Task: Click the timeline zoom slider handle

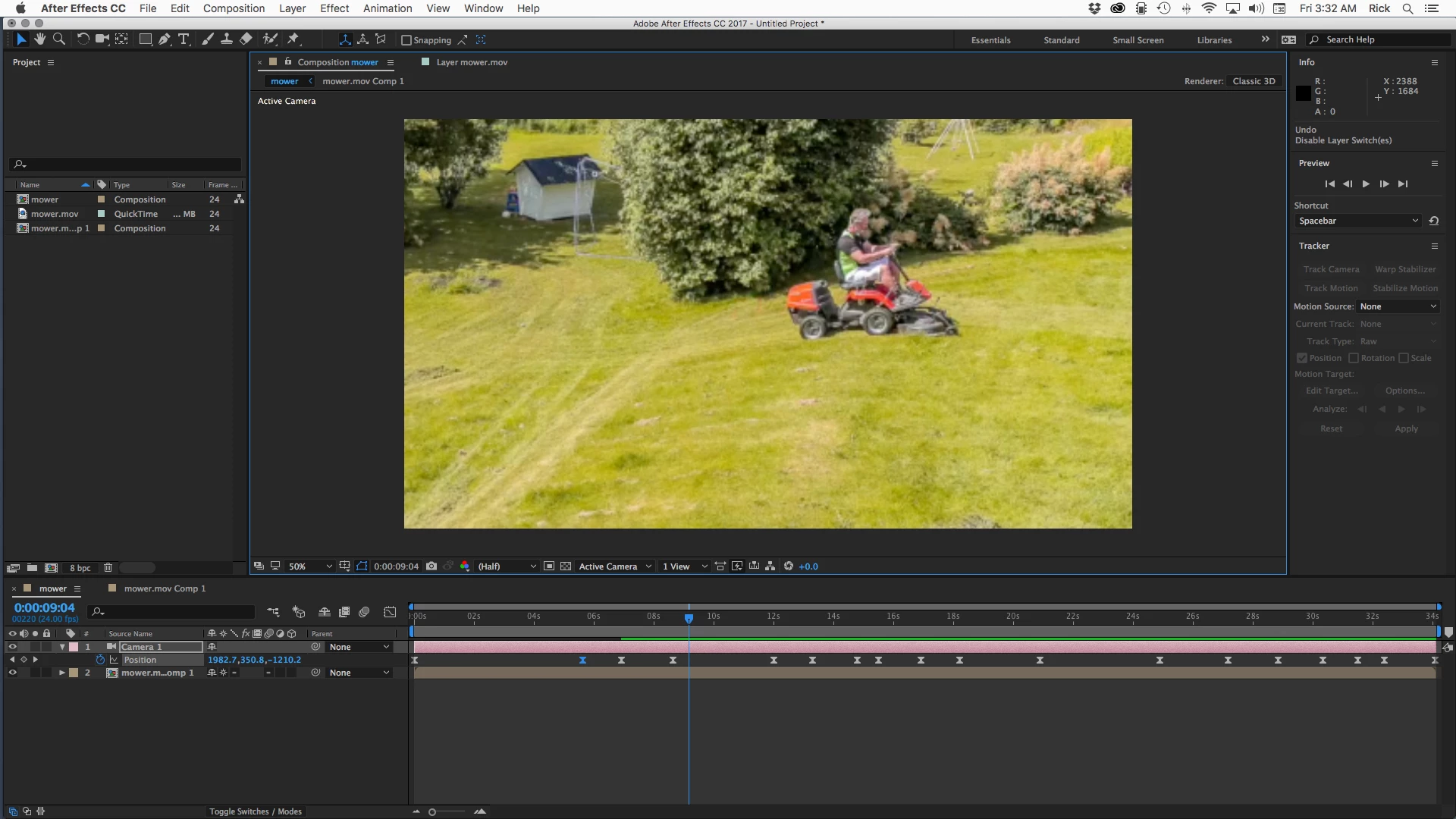Action: (x=432, y=812)
